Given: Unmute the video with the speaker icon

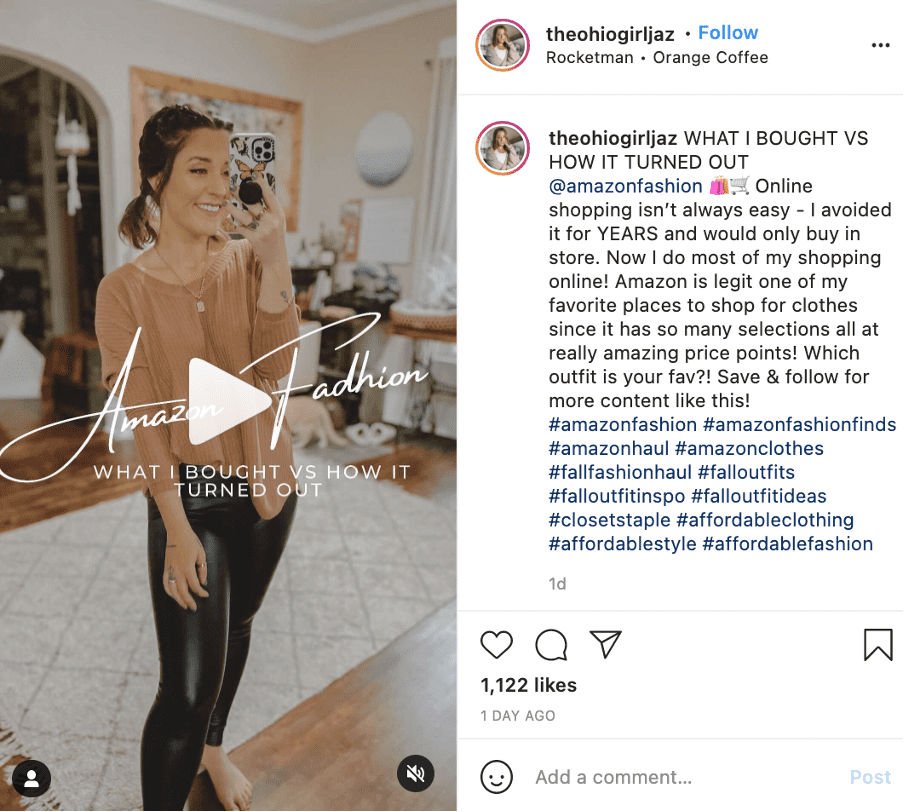Looking at the screenshot, I should [x=415, y=773].
